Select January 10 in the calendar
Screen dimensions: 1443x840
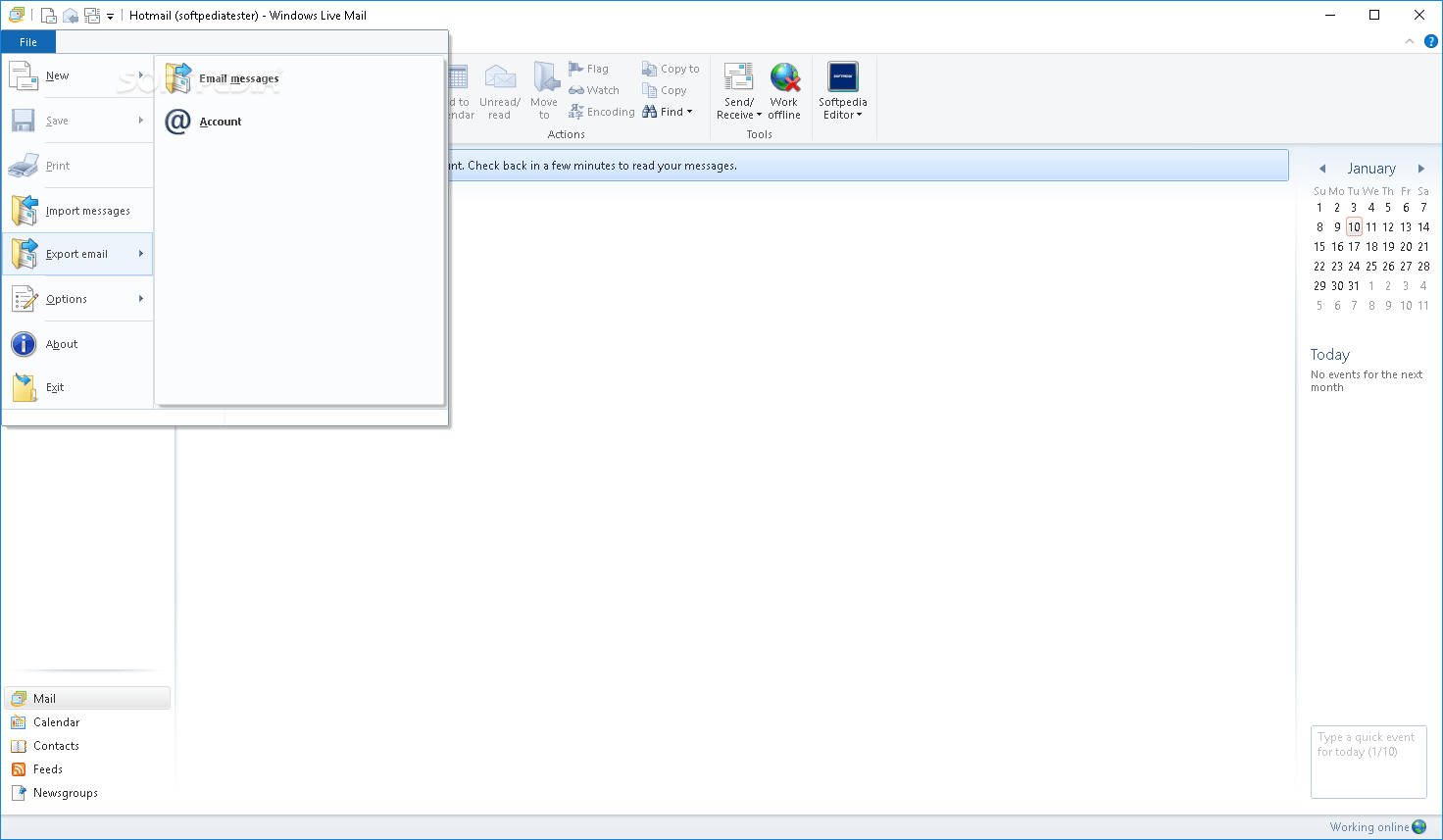coord(1354,226)
